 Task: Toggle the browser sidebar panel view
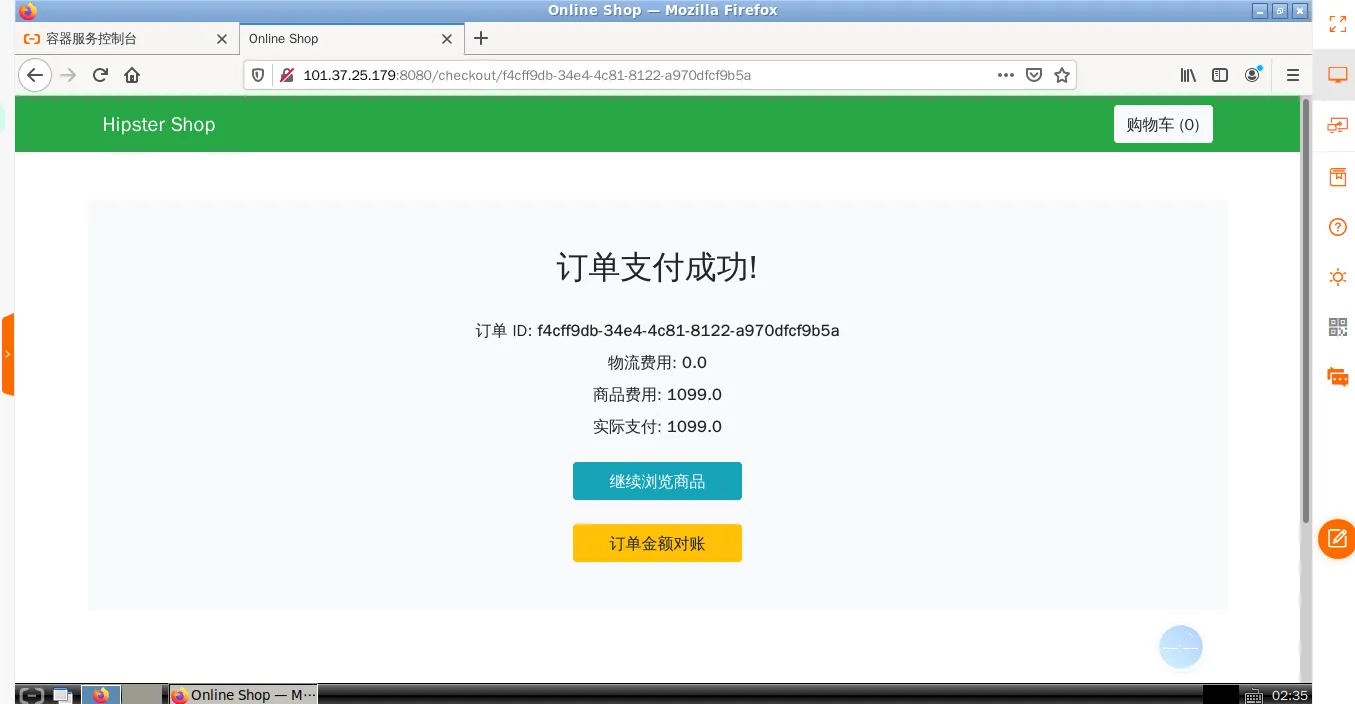(1219, 75)
